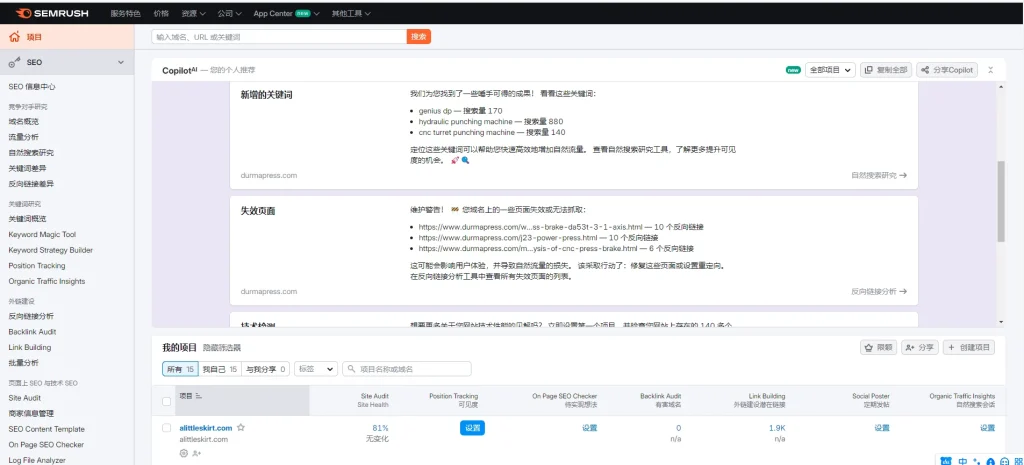Open the 资源 top menu dropdown
Image resolution: width=1024 pixels, height=465 pixels.
click(x=193, y=13)
